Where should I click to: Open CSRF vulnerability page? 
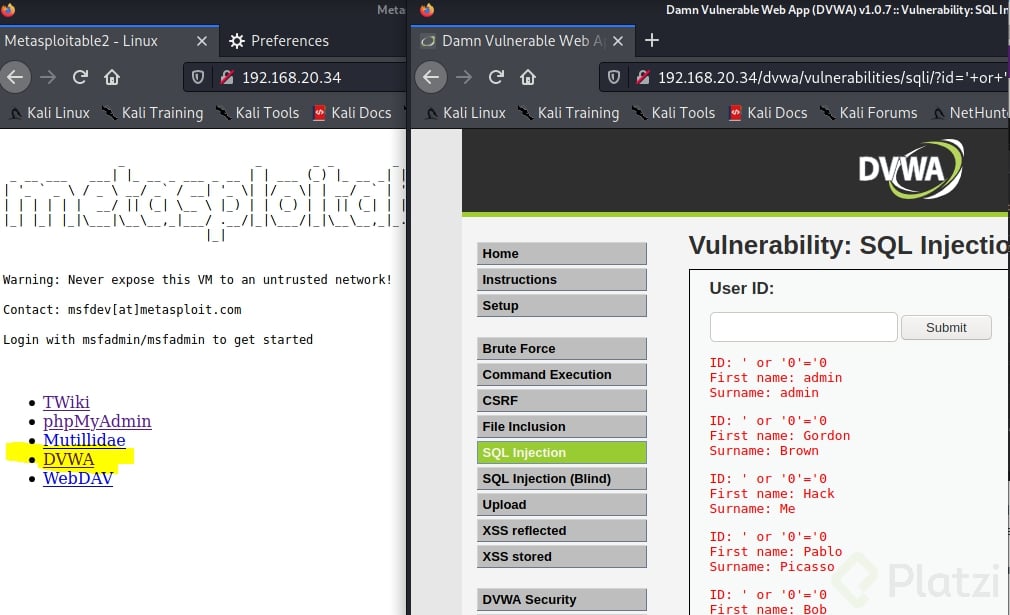[562, 401]
